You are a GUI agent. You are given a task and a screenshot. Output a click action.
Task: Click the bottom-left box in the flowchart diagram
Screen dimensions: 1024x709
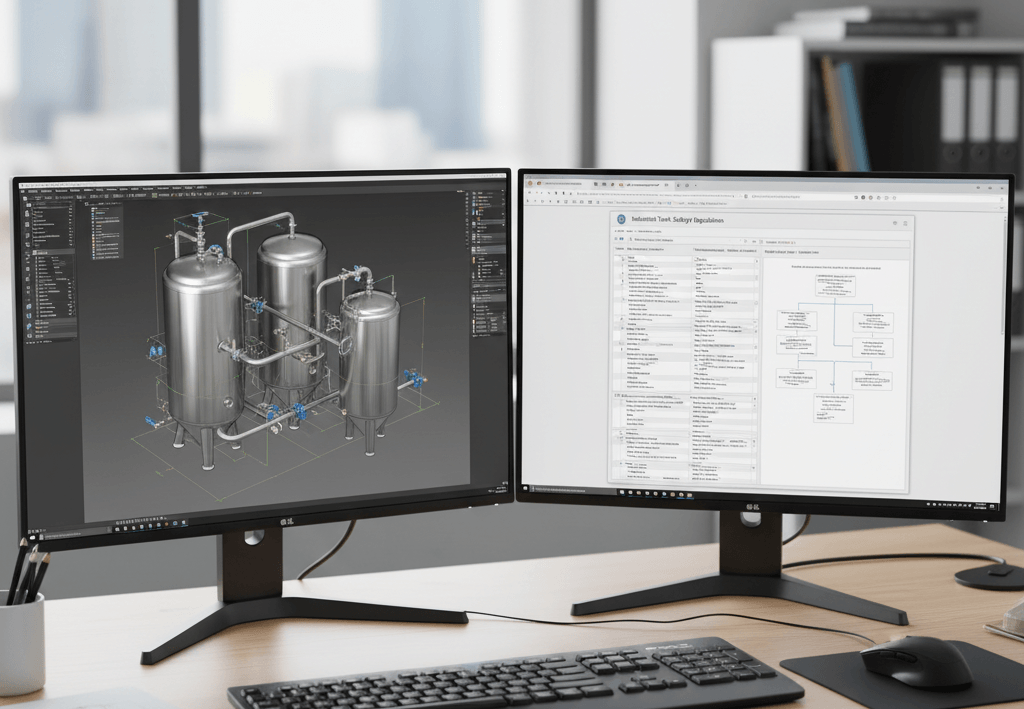click(798, 380)
